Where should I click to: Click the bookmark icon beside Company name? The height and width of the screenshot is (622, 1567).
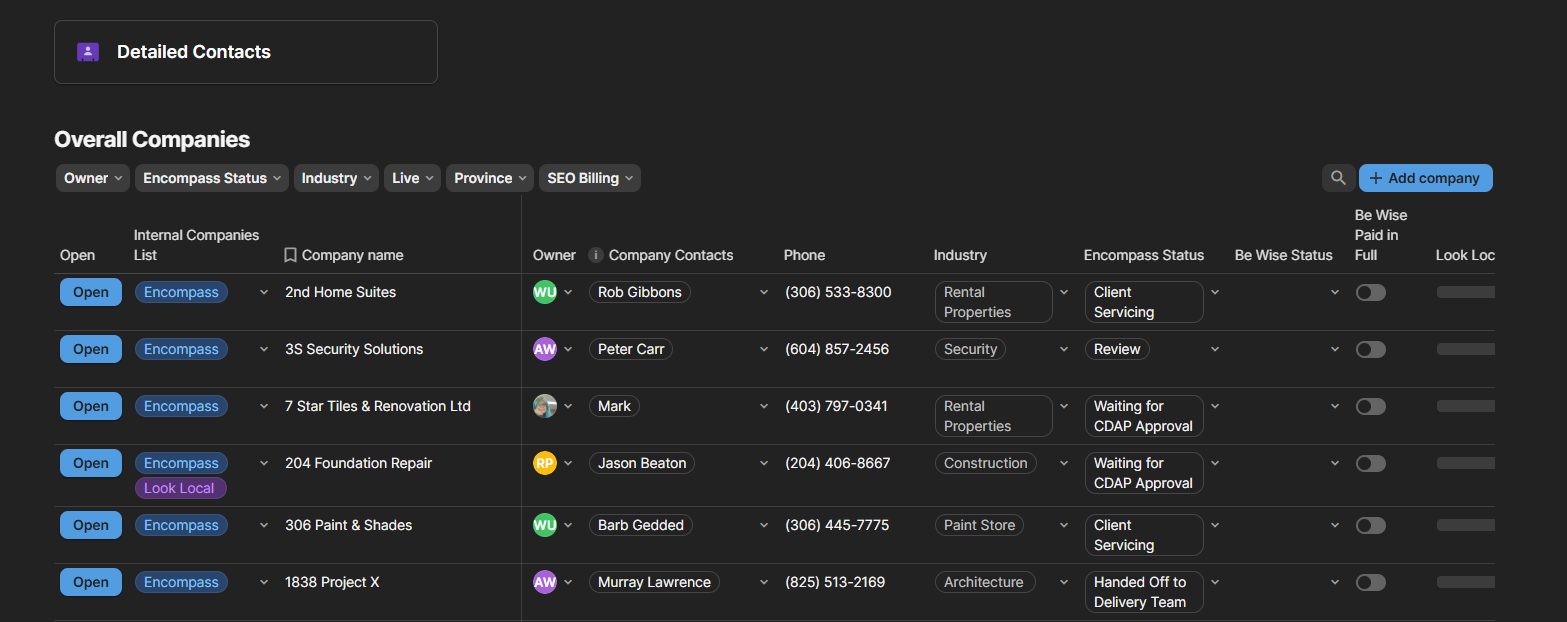[x=290, y=255]
